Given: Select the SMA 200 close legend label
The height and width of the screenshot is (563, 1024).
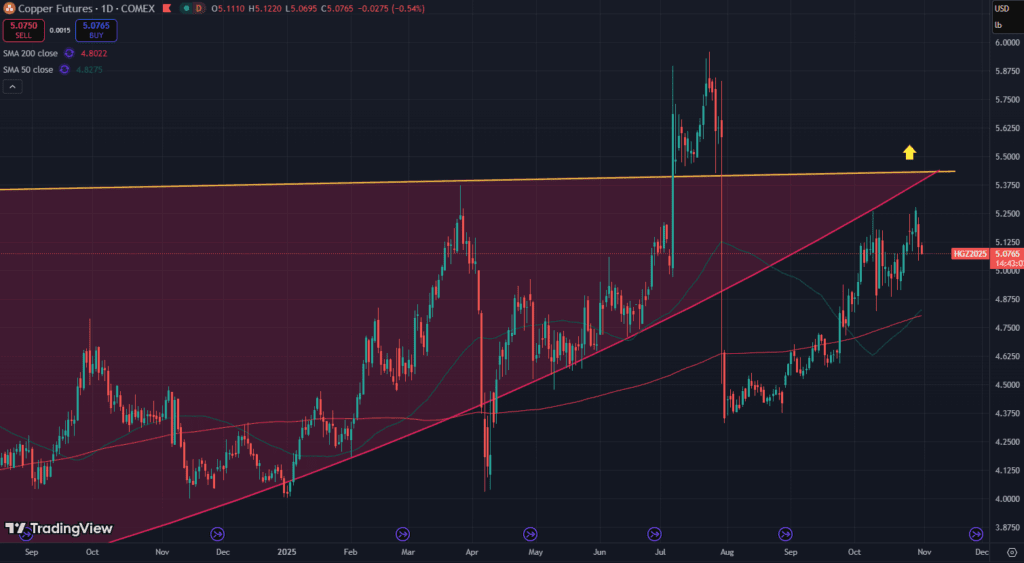Looking at the screenshot, I should point(28,53).
